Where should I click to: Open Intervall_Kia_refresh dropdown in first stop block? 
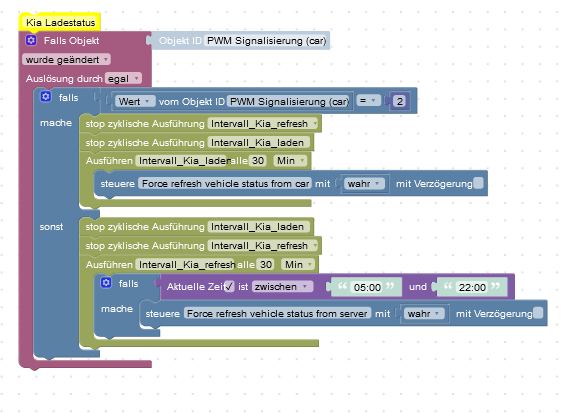(x=263, y=124)
